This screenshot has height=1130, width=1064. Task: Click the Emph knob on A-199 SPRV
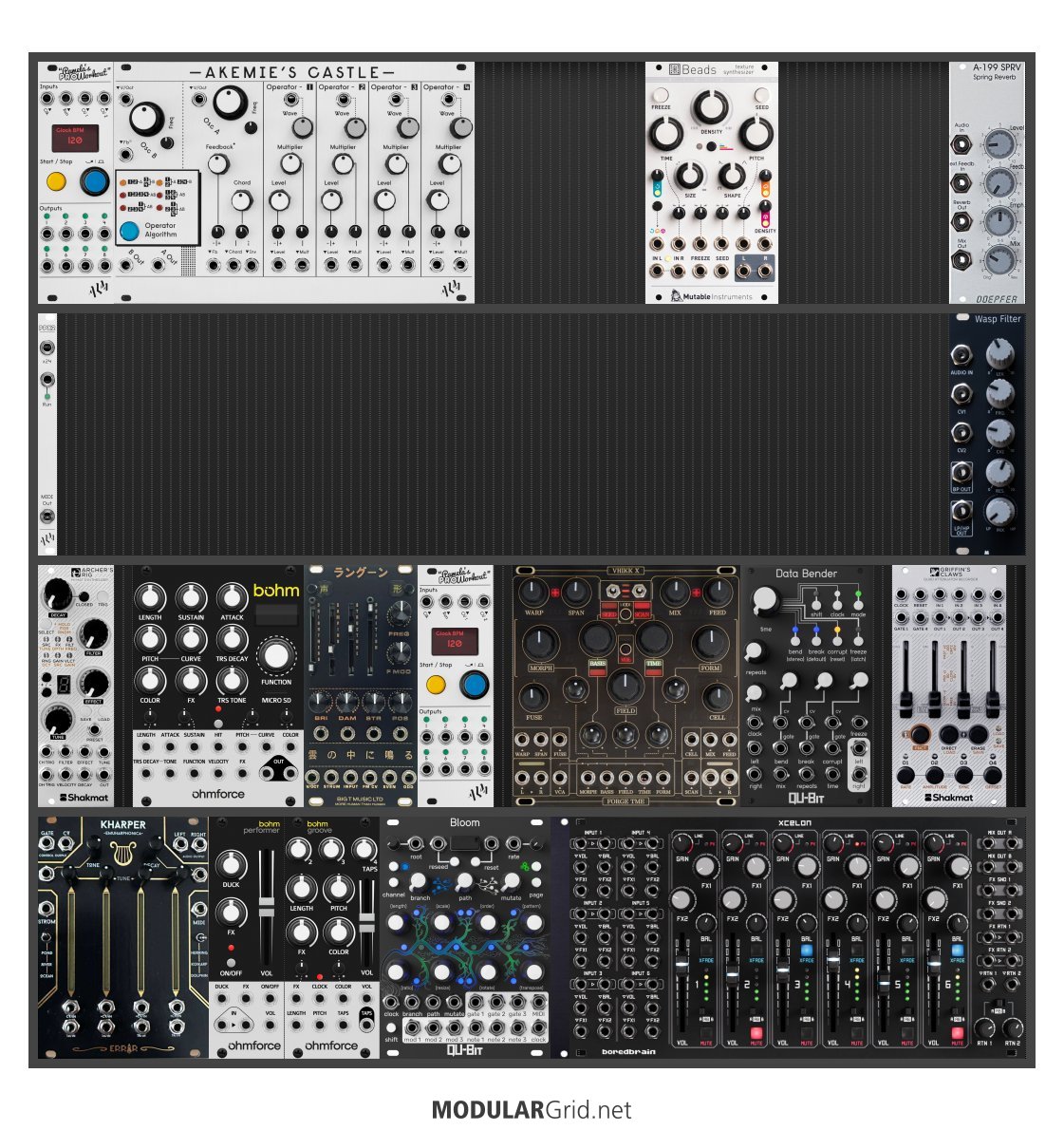[999, 221]
